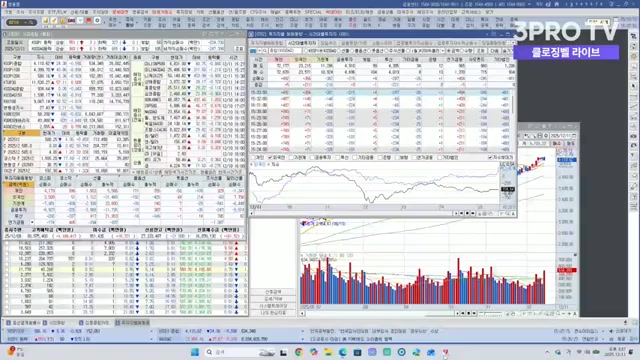Open the market dropdown arrow beside code field

click(x=259, y=51)
